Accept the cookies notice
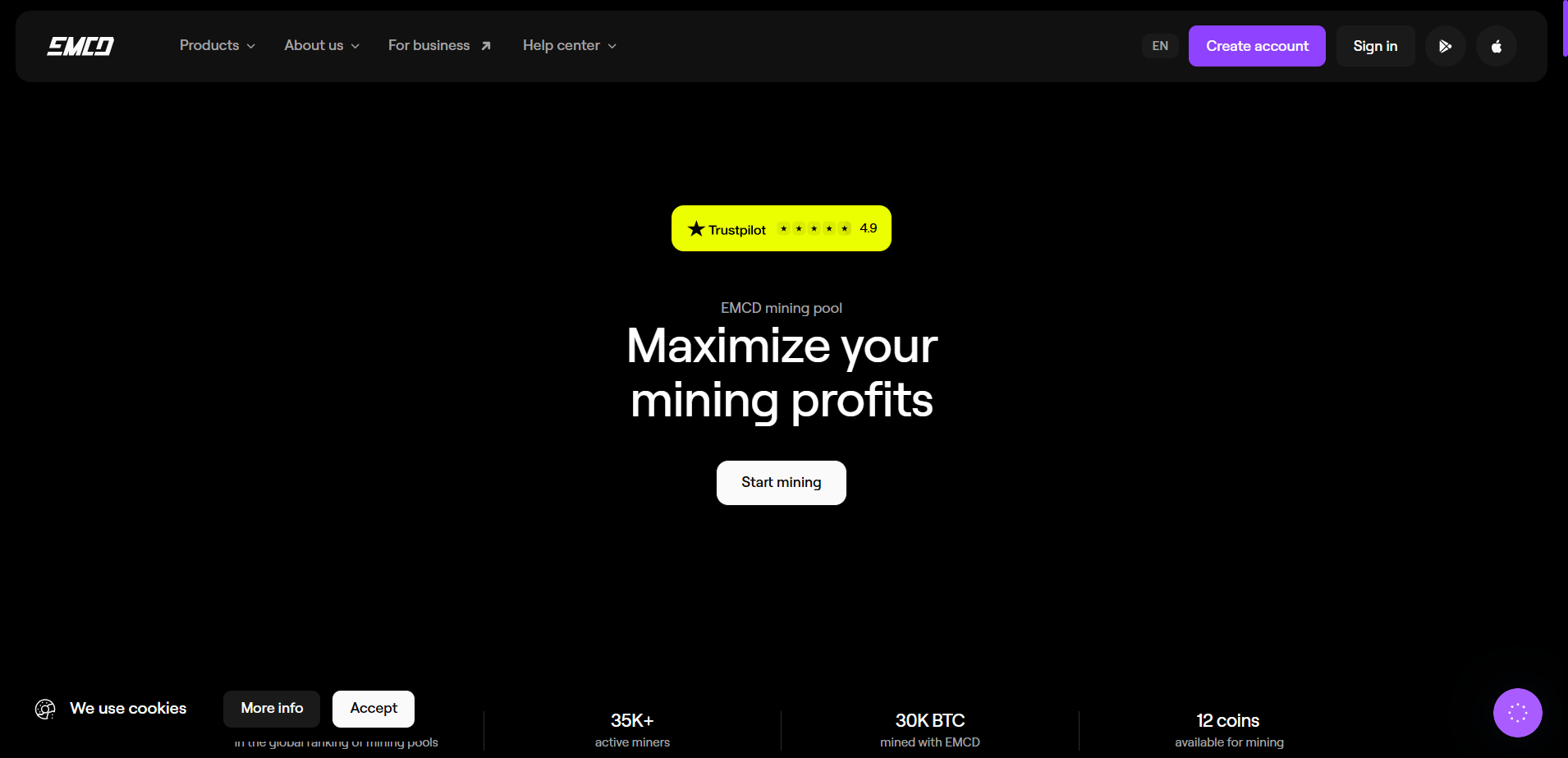This screenshot has width=1568, height=758. coord(374,709)
